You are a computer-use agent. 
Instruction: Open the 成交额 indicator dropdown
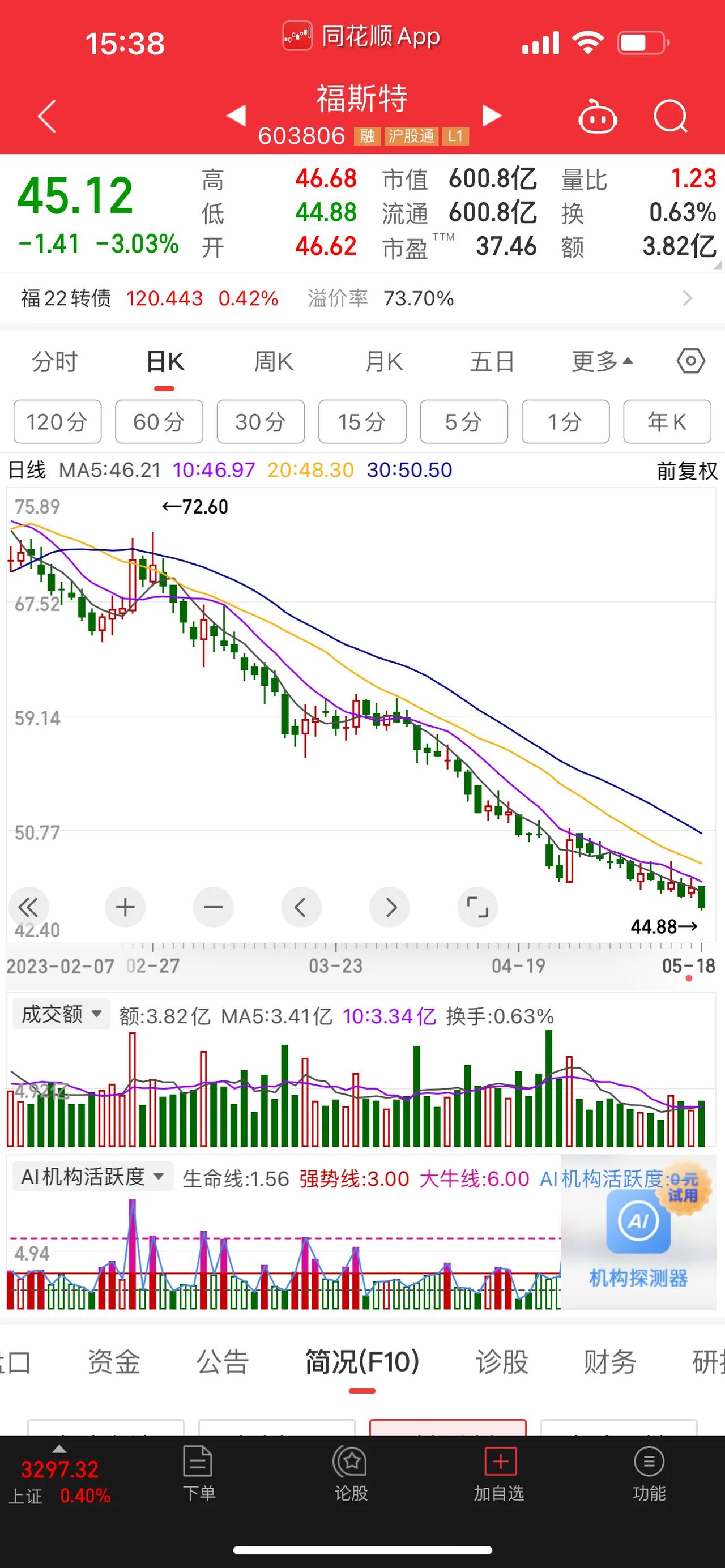click(61, 1014)
